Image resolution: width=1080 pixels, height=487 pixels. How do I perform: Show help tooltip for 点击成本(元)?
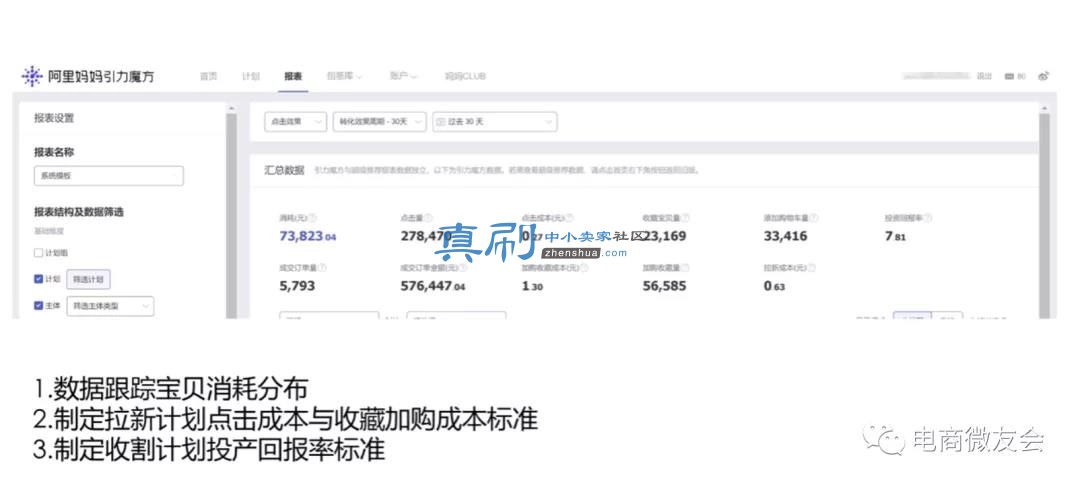[569, 218]
